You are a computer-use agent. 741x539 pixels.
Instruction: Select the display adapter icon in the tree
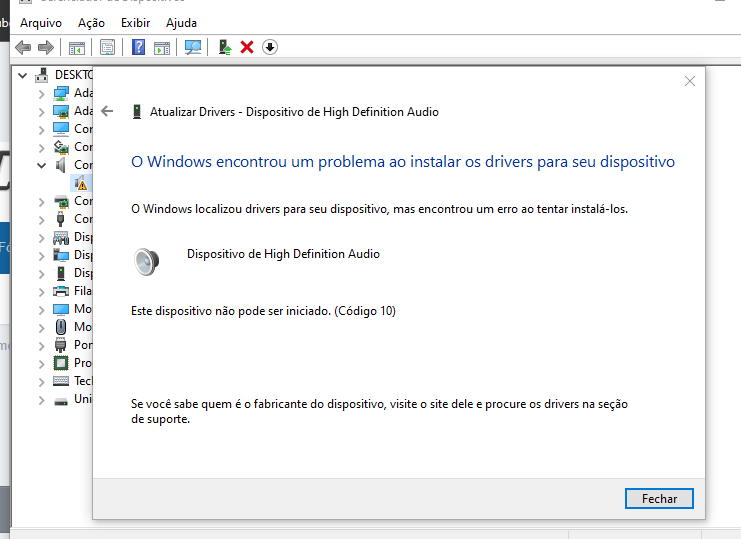(60, 111)
